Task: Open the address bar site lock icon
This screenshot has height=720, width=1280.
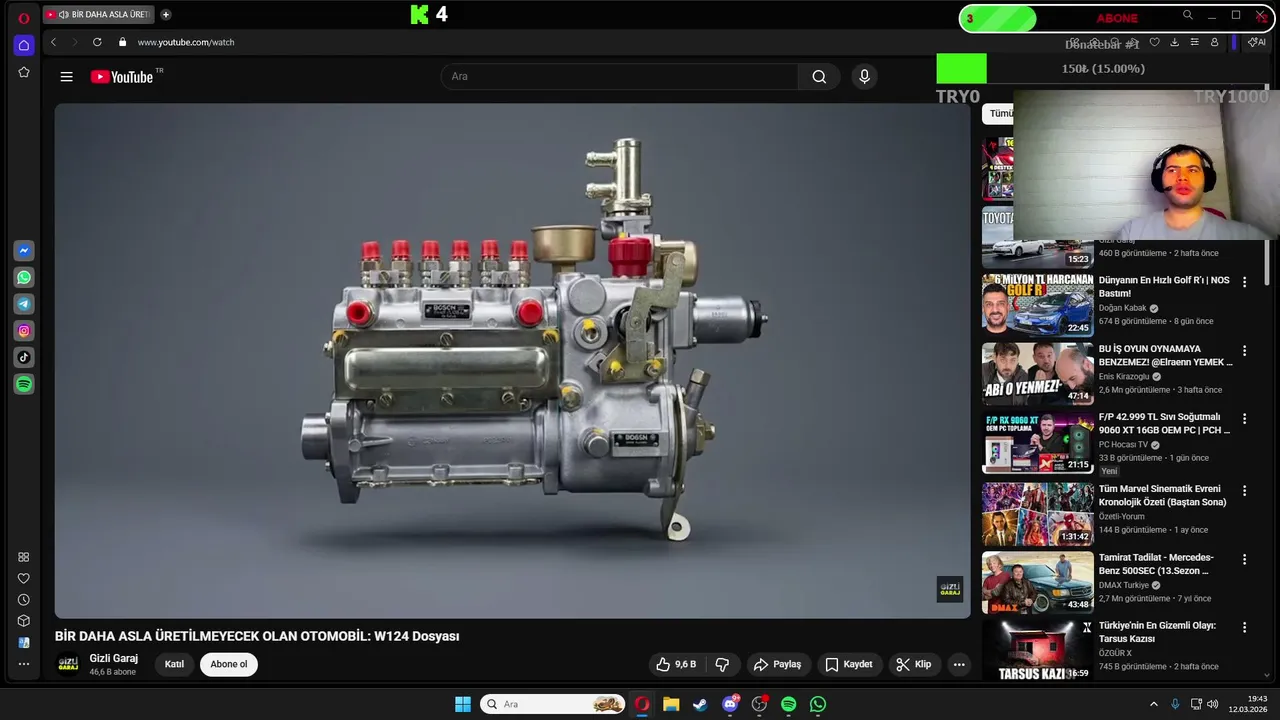Action: pos(123,42)
